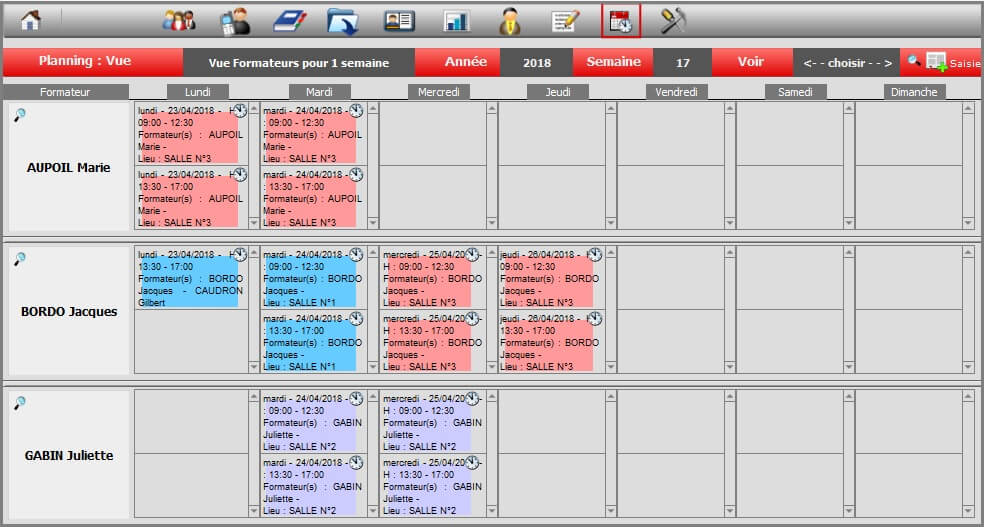
Task: Open the week dropdown showing 17
Action: (x=683, y=63)
